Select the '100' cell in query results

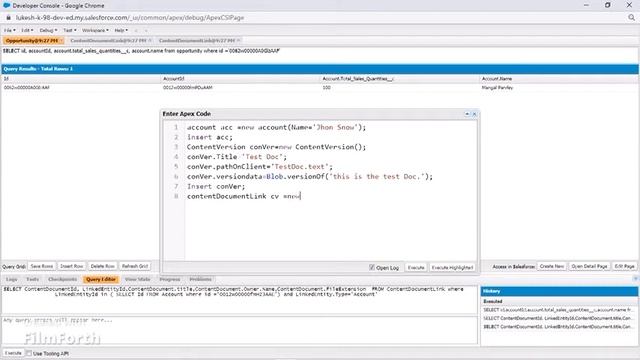coord(400,88)
